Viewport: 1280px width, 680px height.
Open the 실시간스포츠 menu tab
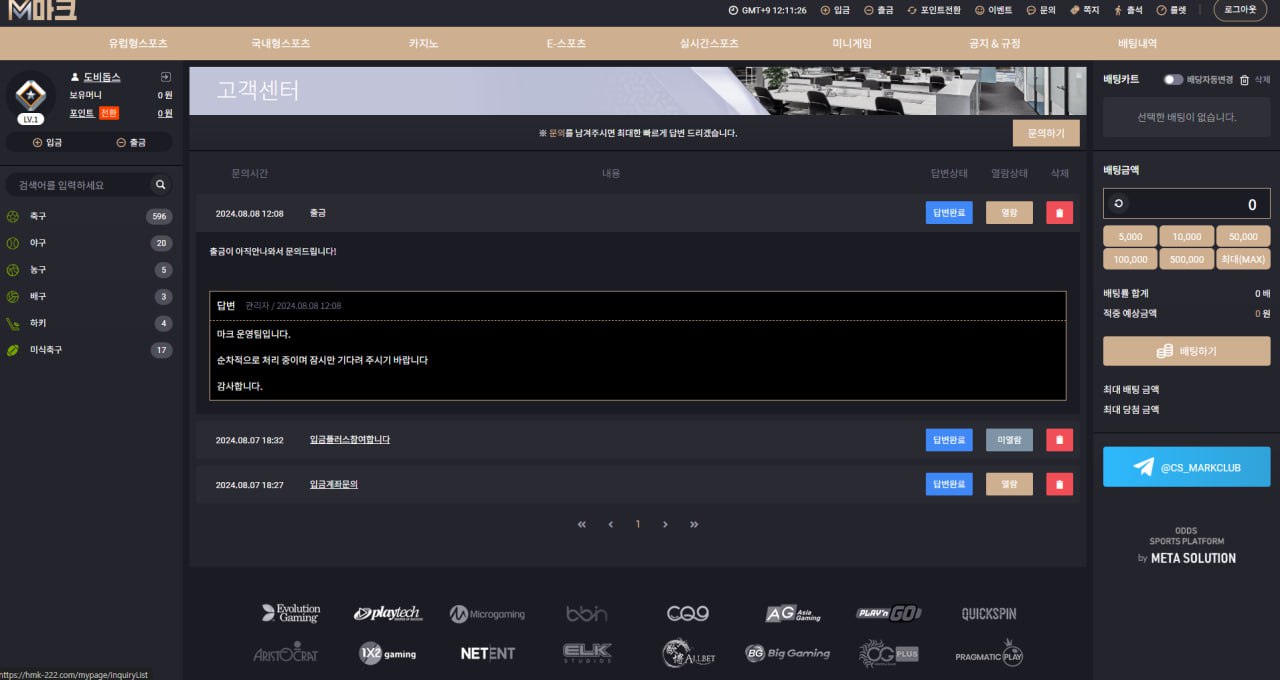(x=709, y=44)
